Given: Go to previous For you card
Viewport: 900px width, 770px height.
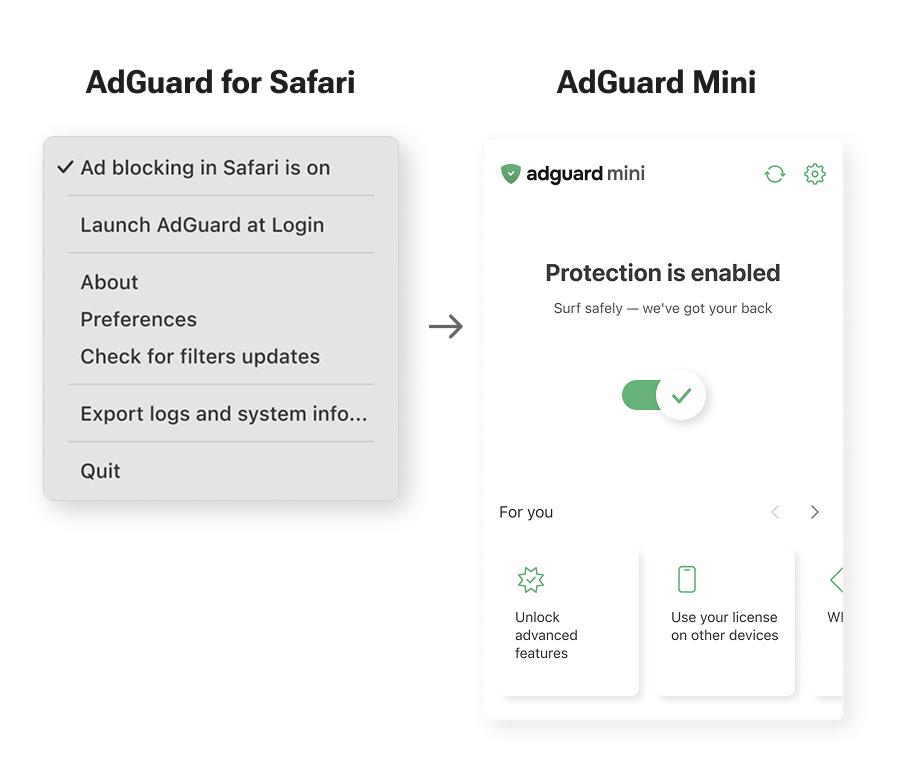Looking at the screenshot, I should click(x=775, y=512).
